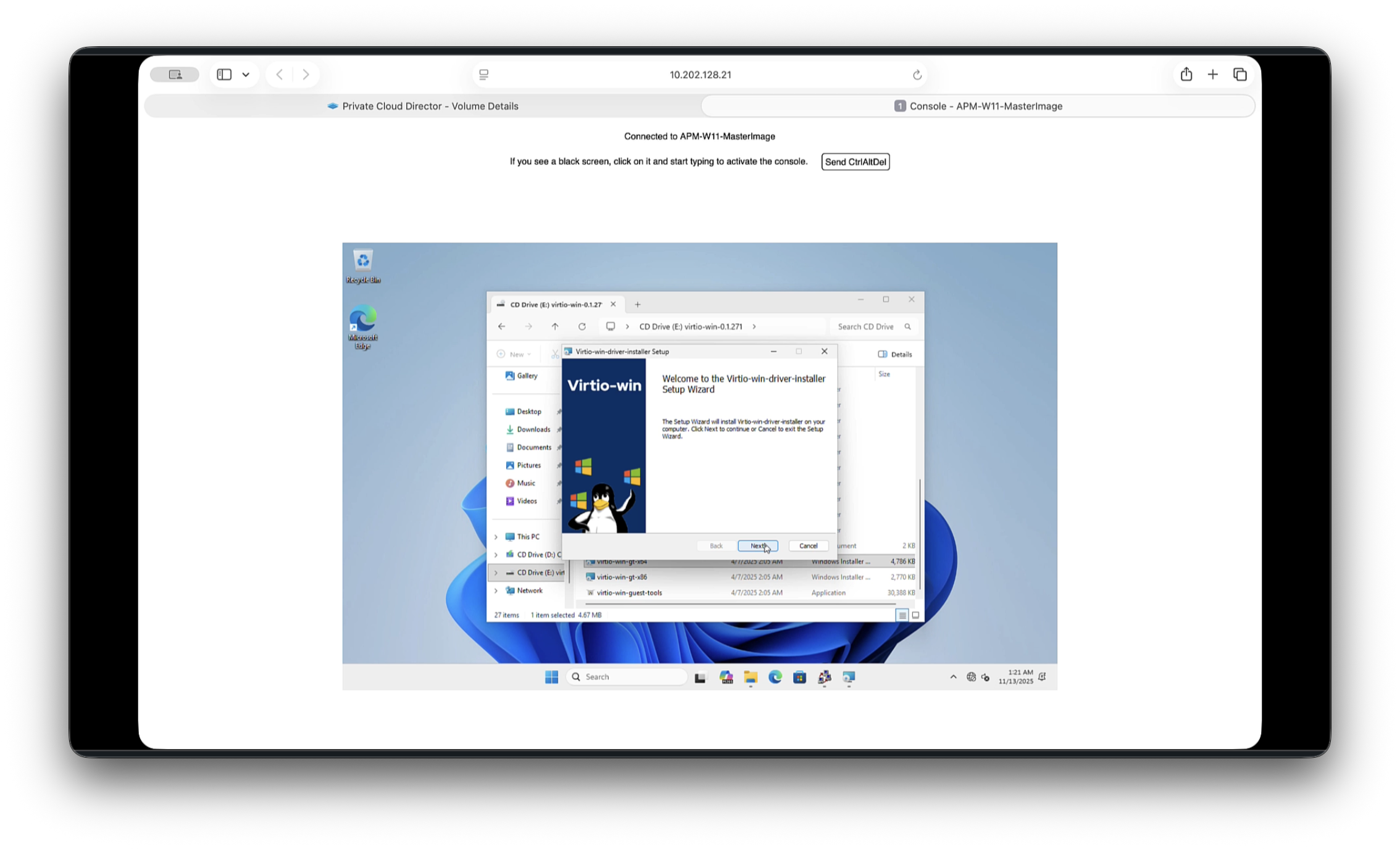
Task: Select This PC in navigation pane
Action: point(522,537)
